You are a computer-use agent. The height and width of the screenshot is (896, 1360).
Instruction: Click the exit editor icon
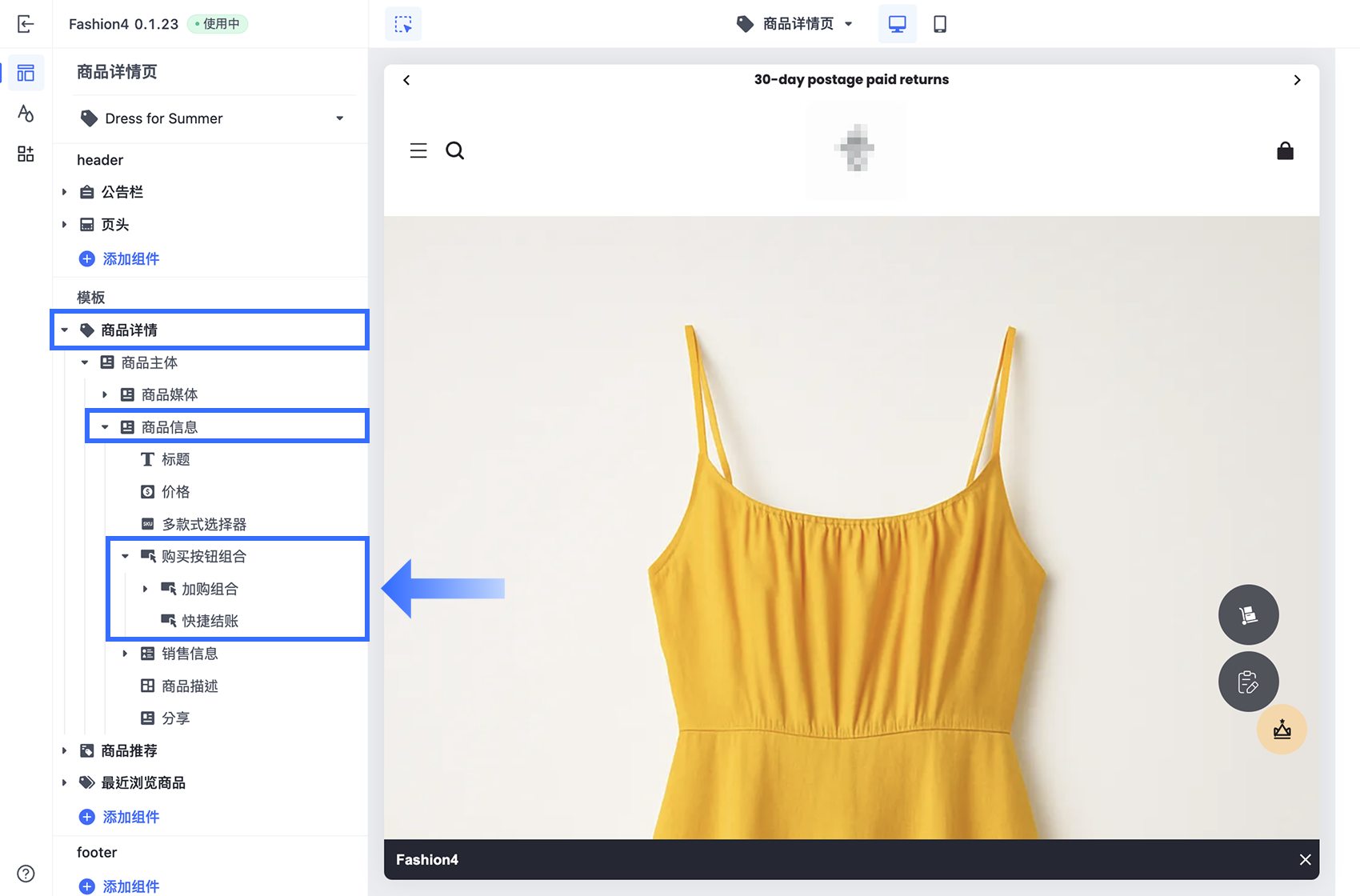click(26, 24)
